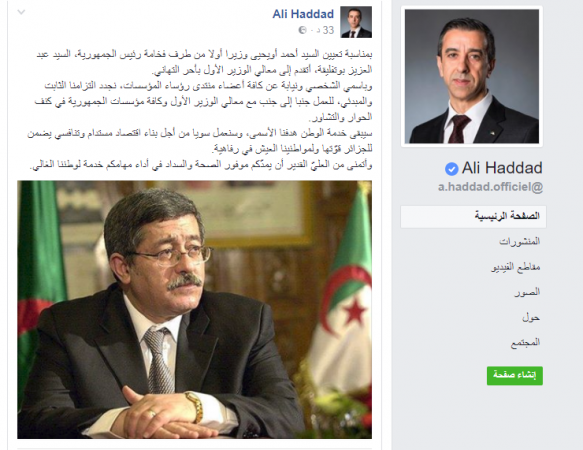This screenshot has width=583, height=450.
Task: Open the المنشورات sidebar section
Action: coord(519,242)
